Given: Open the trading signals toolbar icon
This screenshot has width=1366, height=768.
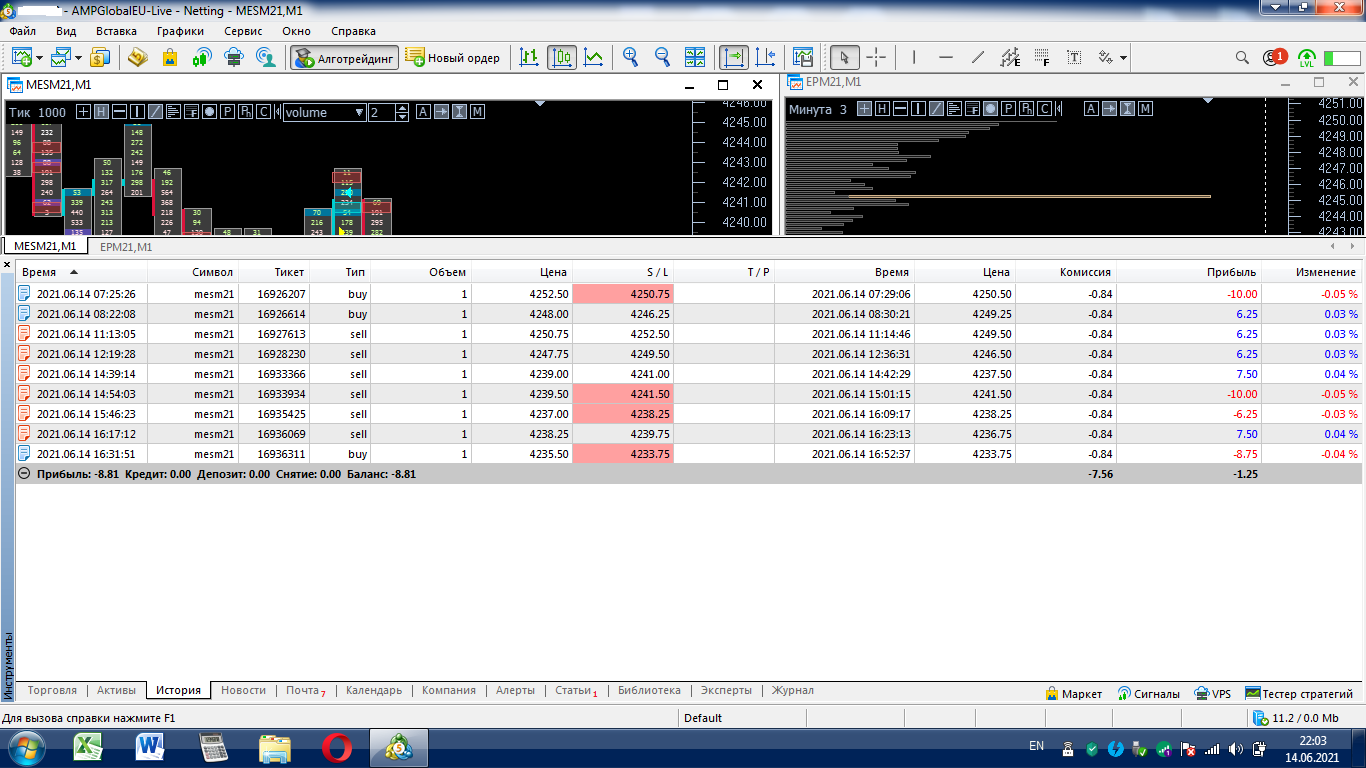Looking at the screenshot, I should [x=202, y=57].
